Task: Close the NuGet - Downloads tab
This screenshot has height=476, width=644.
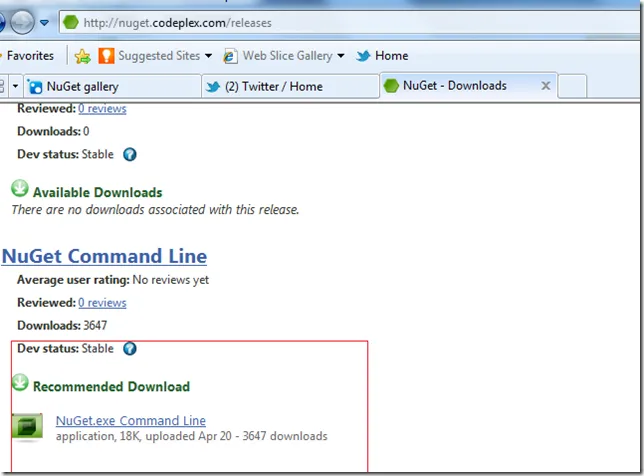Action: (545, 86)
